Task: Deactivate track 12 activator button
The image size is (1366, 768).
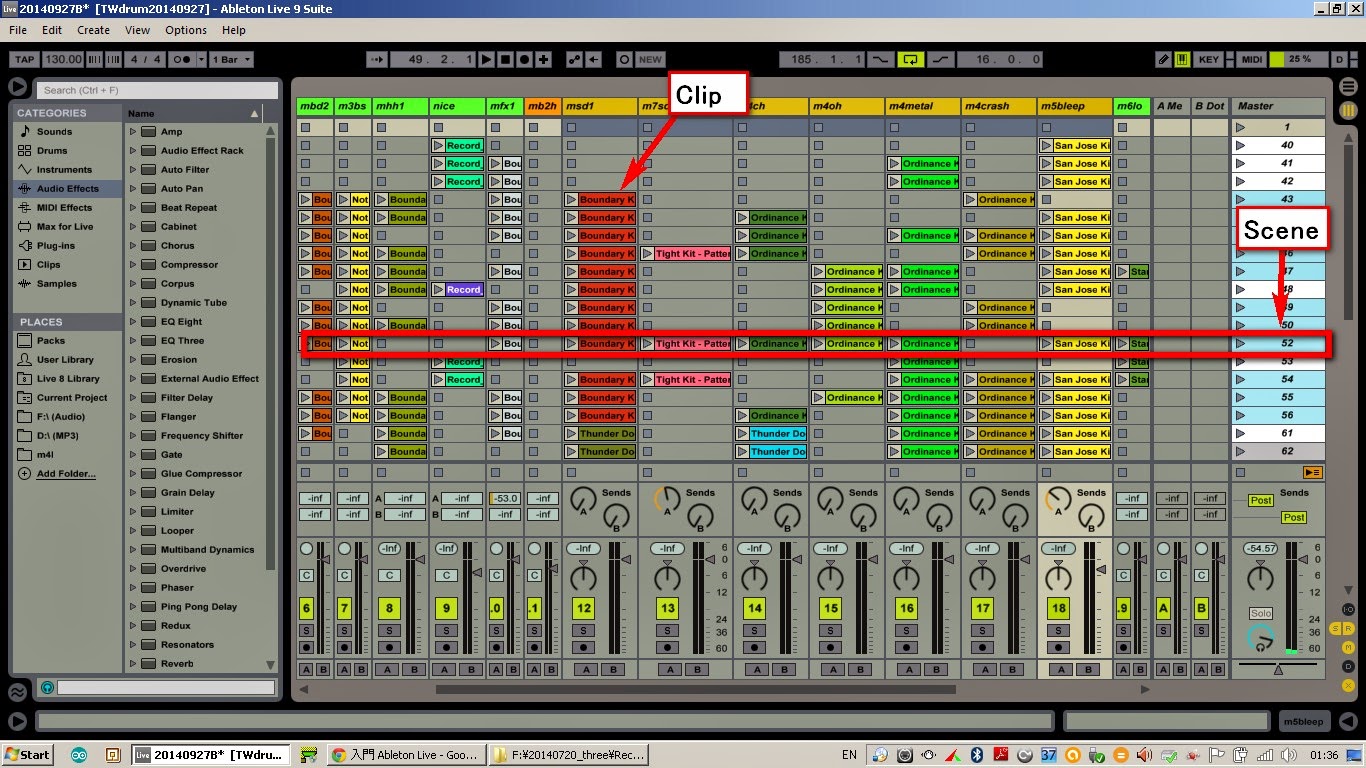Action: click(583, 608)
